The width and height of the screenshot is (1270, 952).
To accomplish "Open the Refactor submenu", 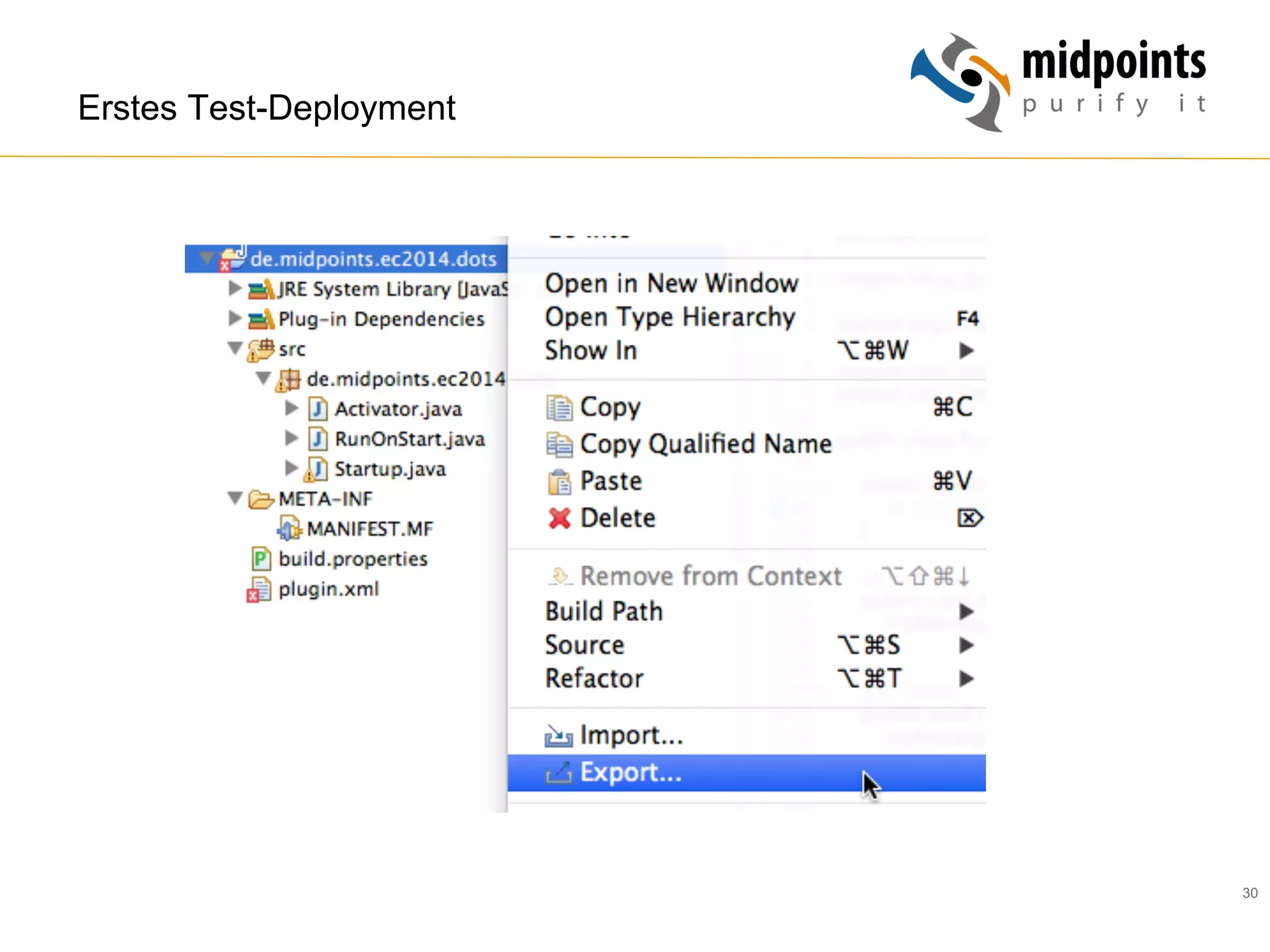I will click(x=594, y=679).
